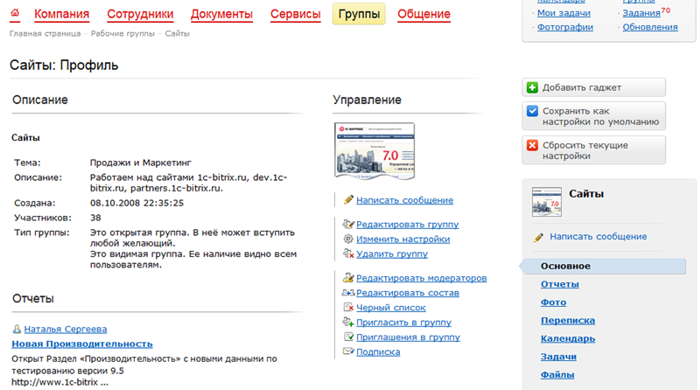The height and width of the screenshot is (390, 700).
Task: Open Новая Производительность report link
Action: coord(82,344)
